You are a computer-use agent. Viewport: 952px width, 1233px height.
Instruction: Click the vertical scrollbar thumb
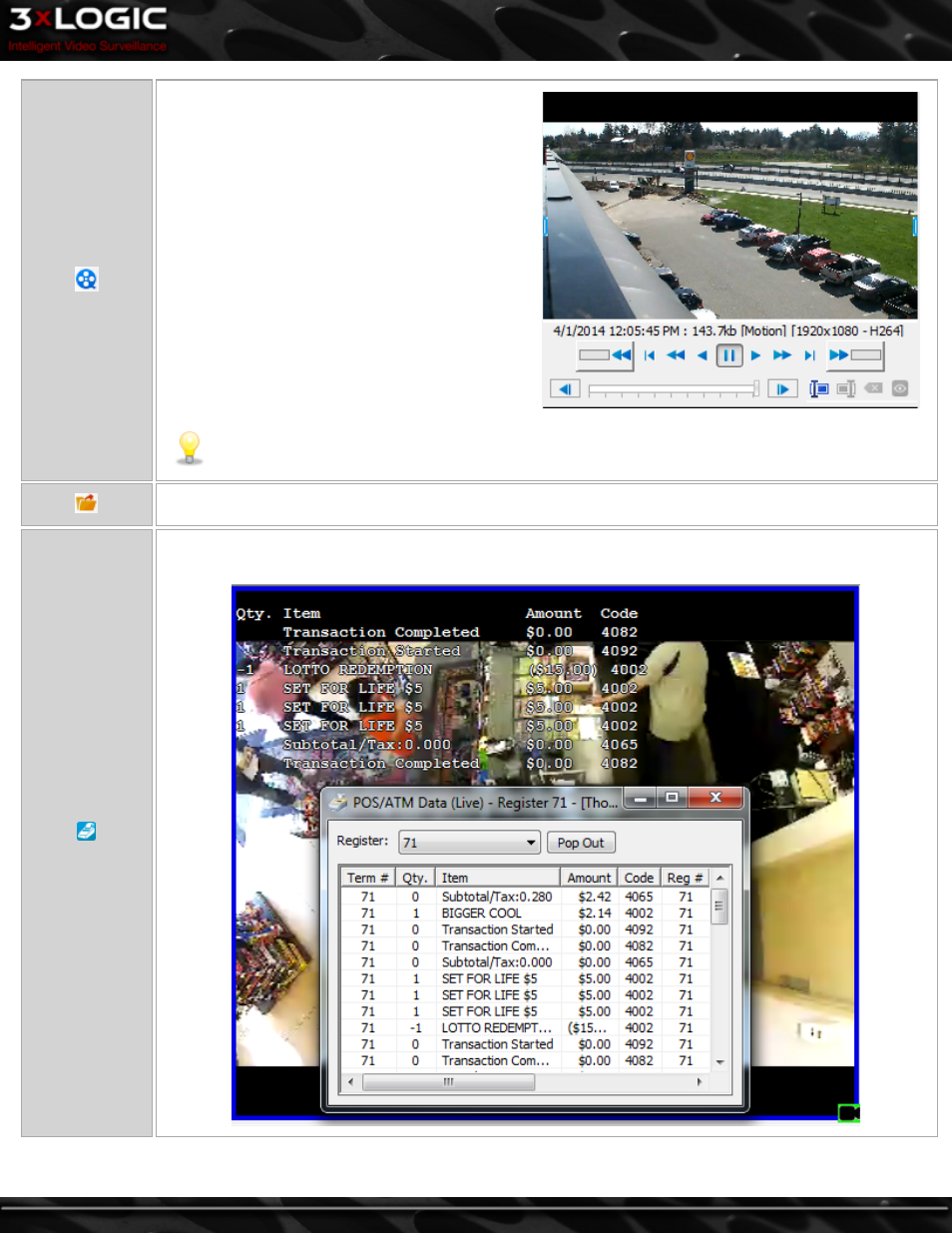coord(719,907)
